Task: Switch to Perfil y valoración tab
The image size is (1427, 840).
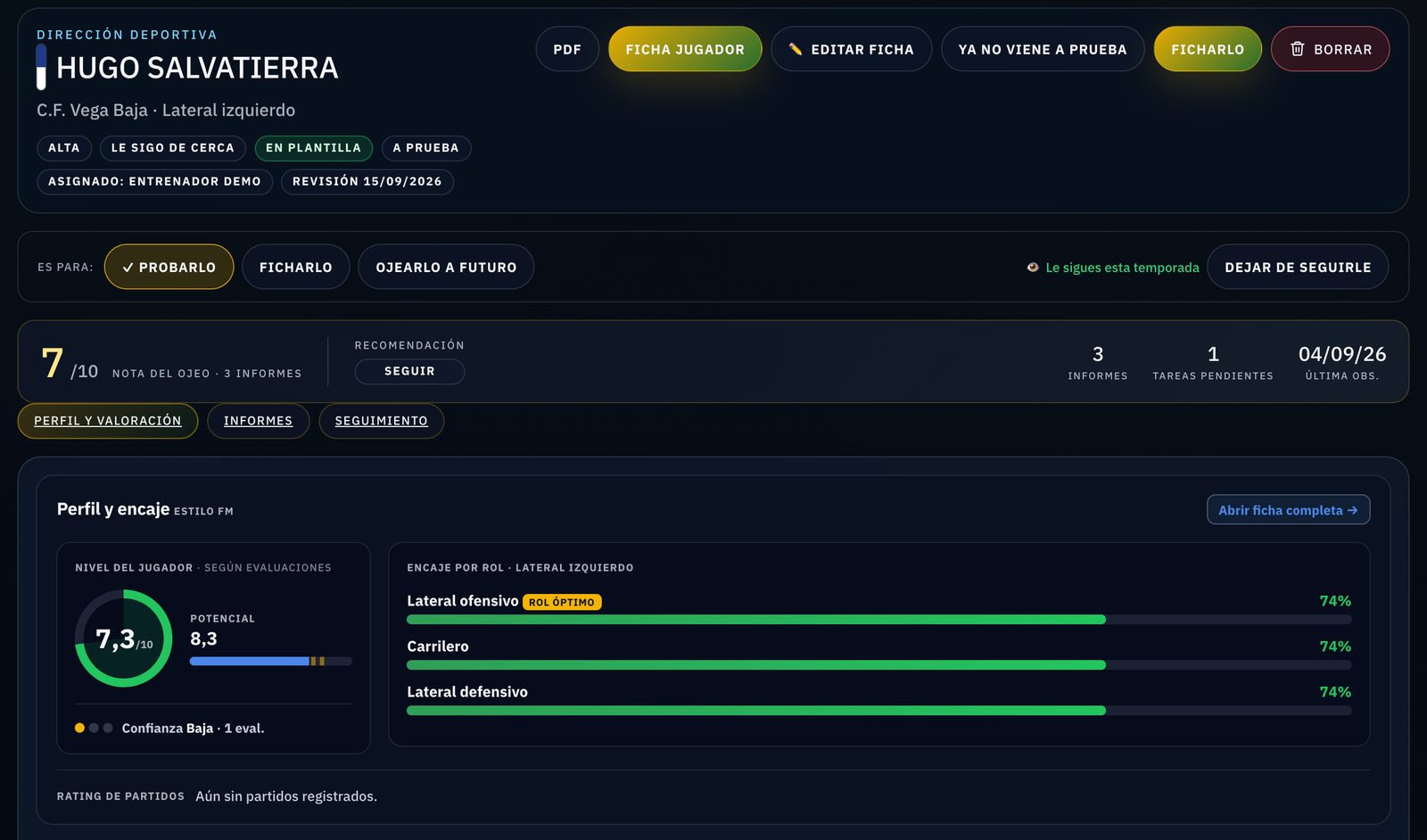Action: tap(108, 421)
